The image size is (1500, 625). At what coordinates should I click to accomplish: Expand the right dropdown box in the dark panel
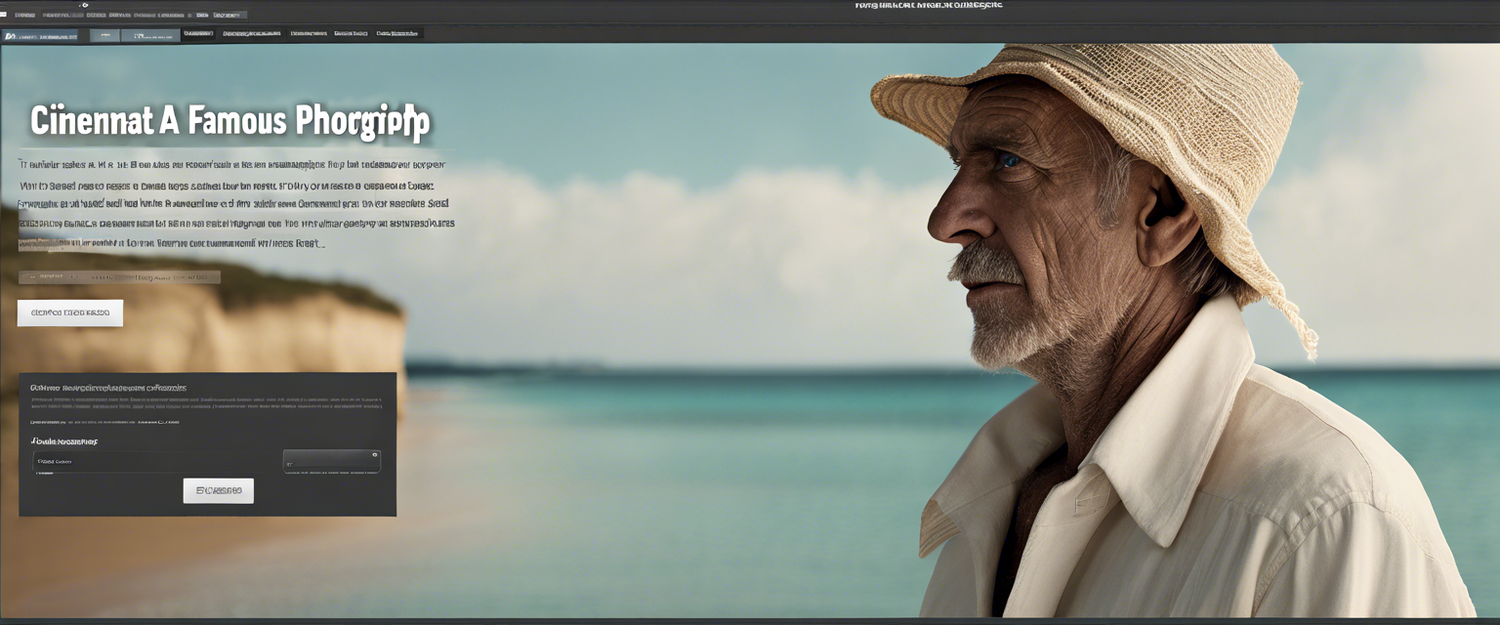coord(331,461)
